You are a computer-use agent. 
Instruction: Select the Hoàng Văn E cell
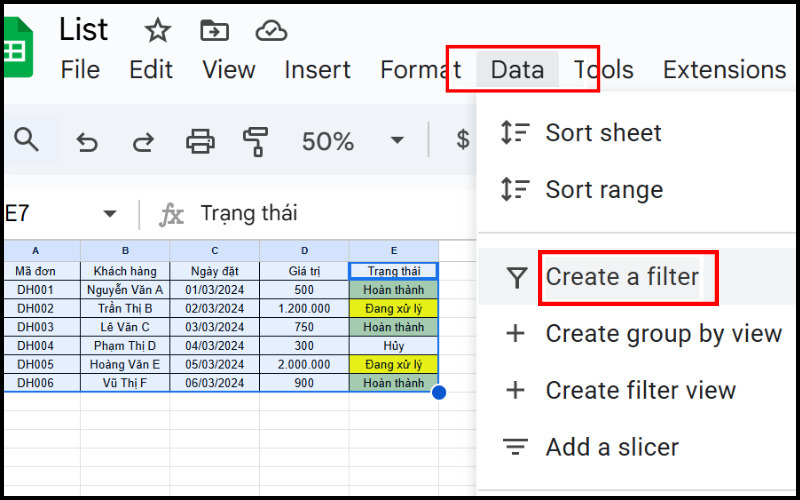pos(125,364)
